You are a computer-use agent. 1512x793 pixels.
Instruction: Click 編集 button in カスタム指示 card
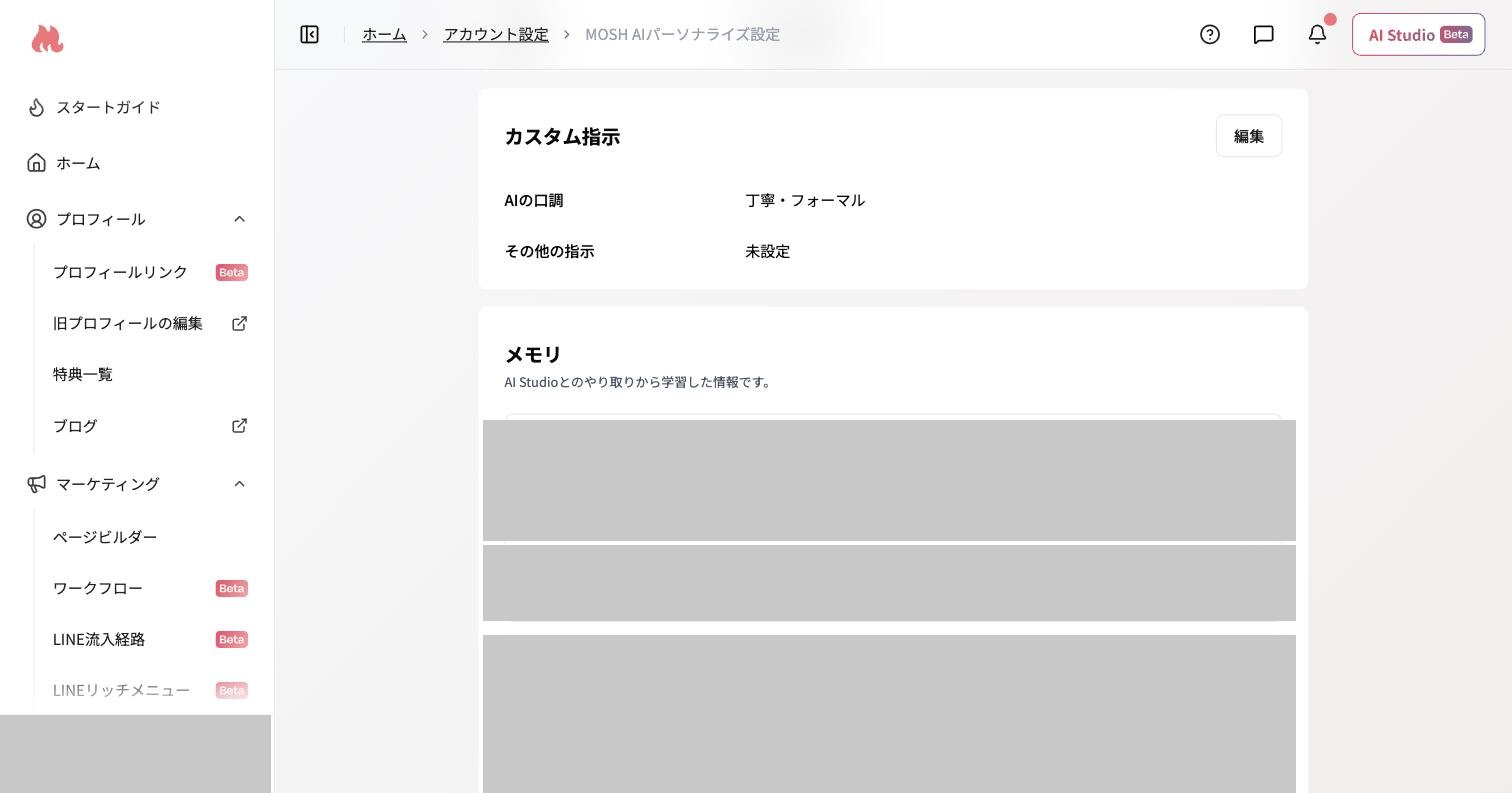click(x=1249, y=136)
